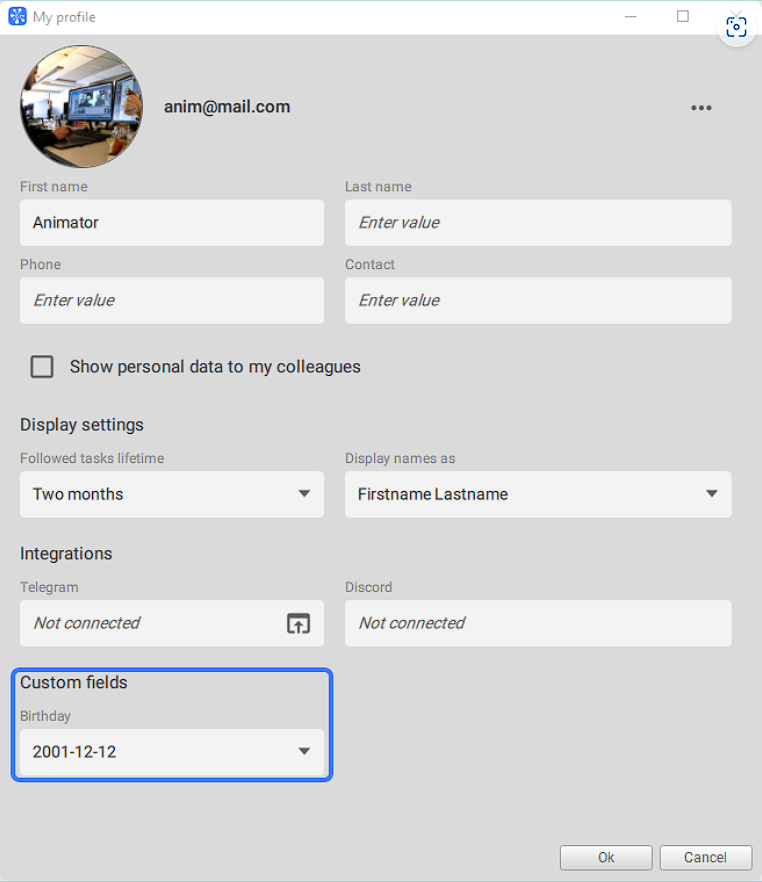The width and height of the screenshot is (762, 882).
Task: Open the Birthday date dropdown
Action: [172, 752]
